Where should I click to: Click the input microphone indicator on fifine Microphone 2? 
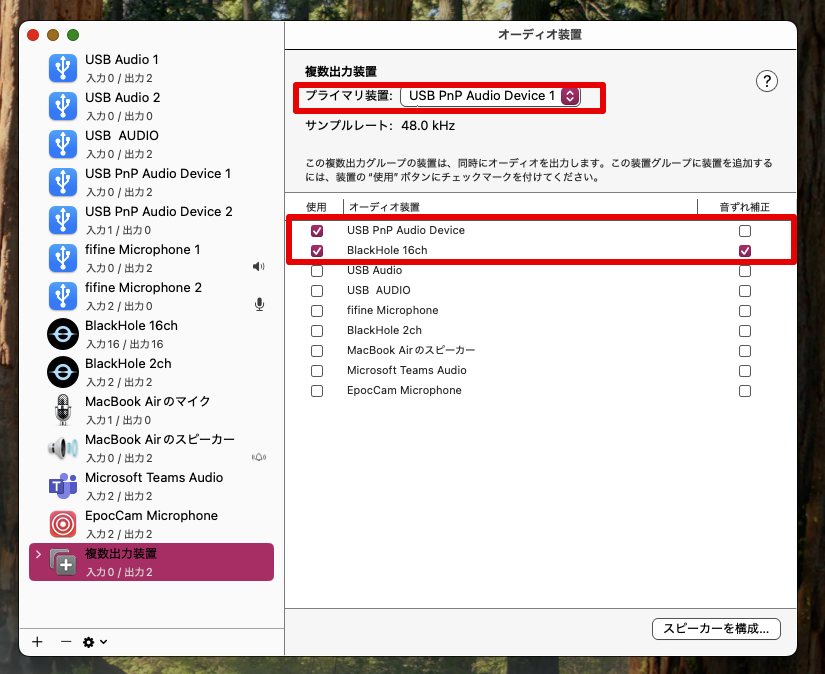[x=259, y=305]
